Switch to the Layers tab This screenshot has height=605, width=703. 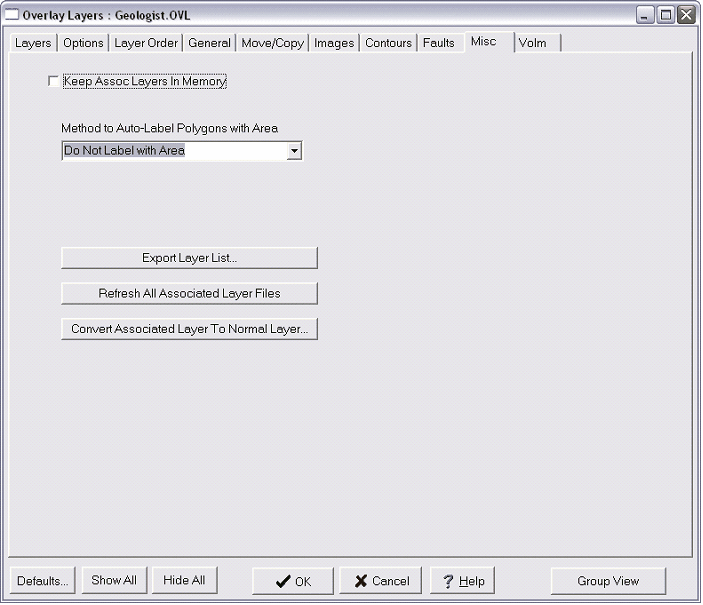(33, 43)
